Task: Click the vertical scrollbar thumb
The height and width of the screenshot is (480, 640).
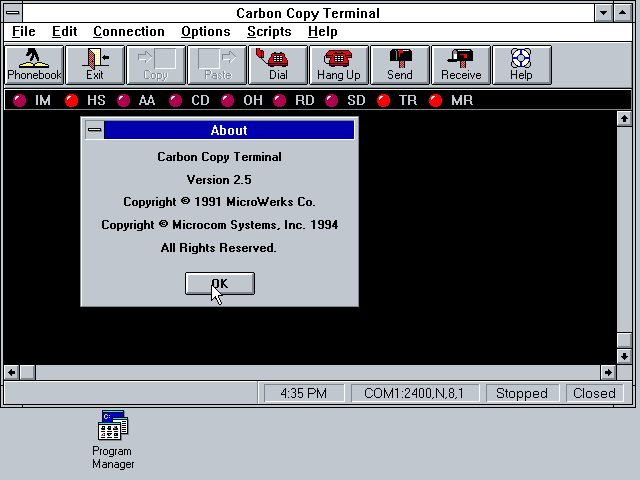Action: (624, 340)
